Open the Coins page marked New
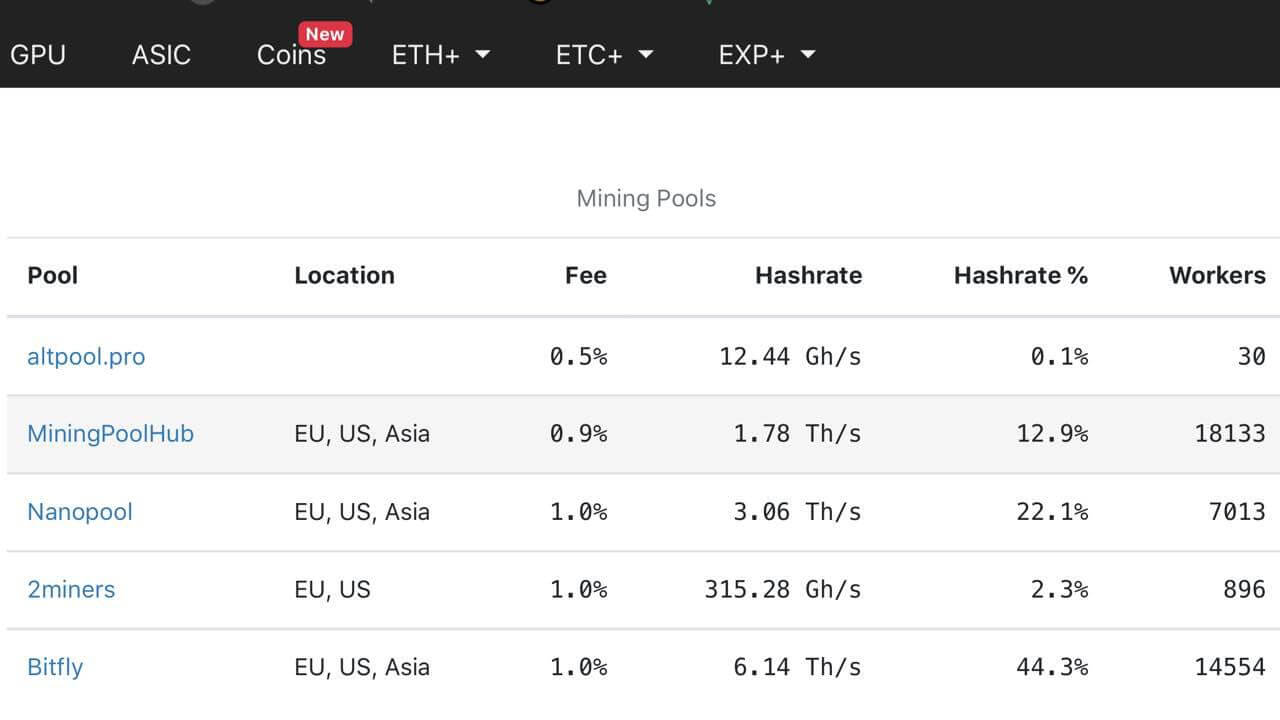Screen dimensions: 1280x720 290,55
